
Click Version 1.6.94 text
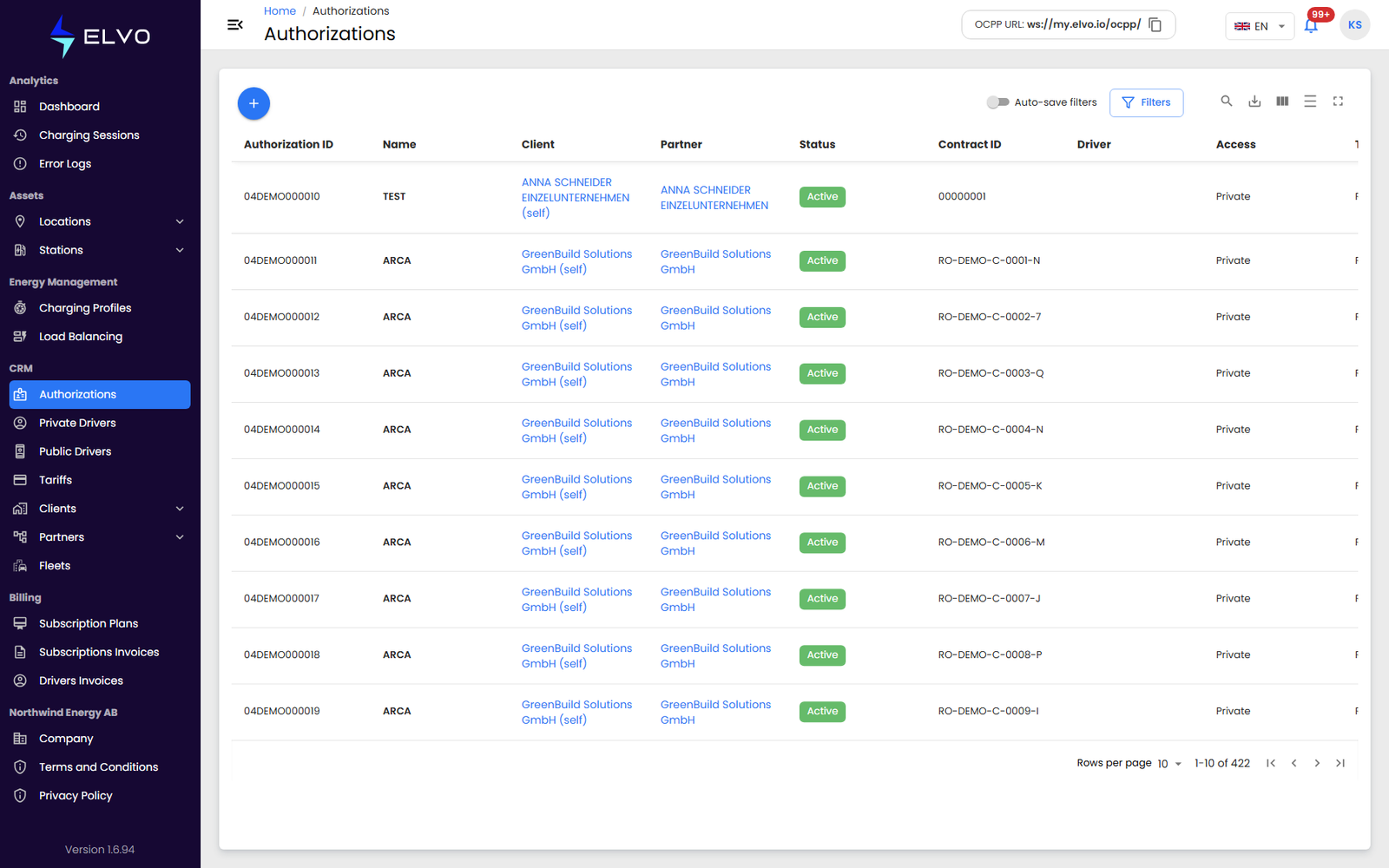point(100,850)
